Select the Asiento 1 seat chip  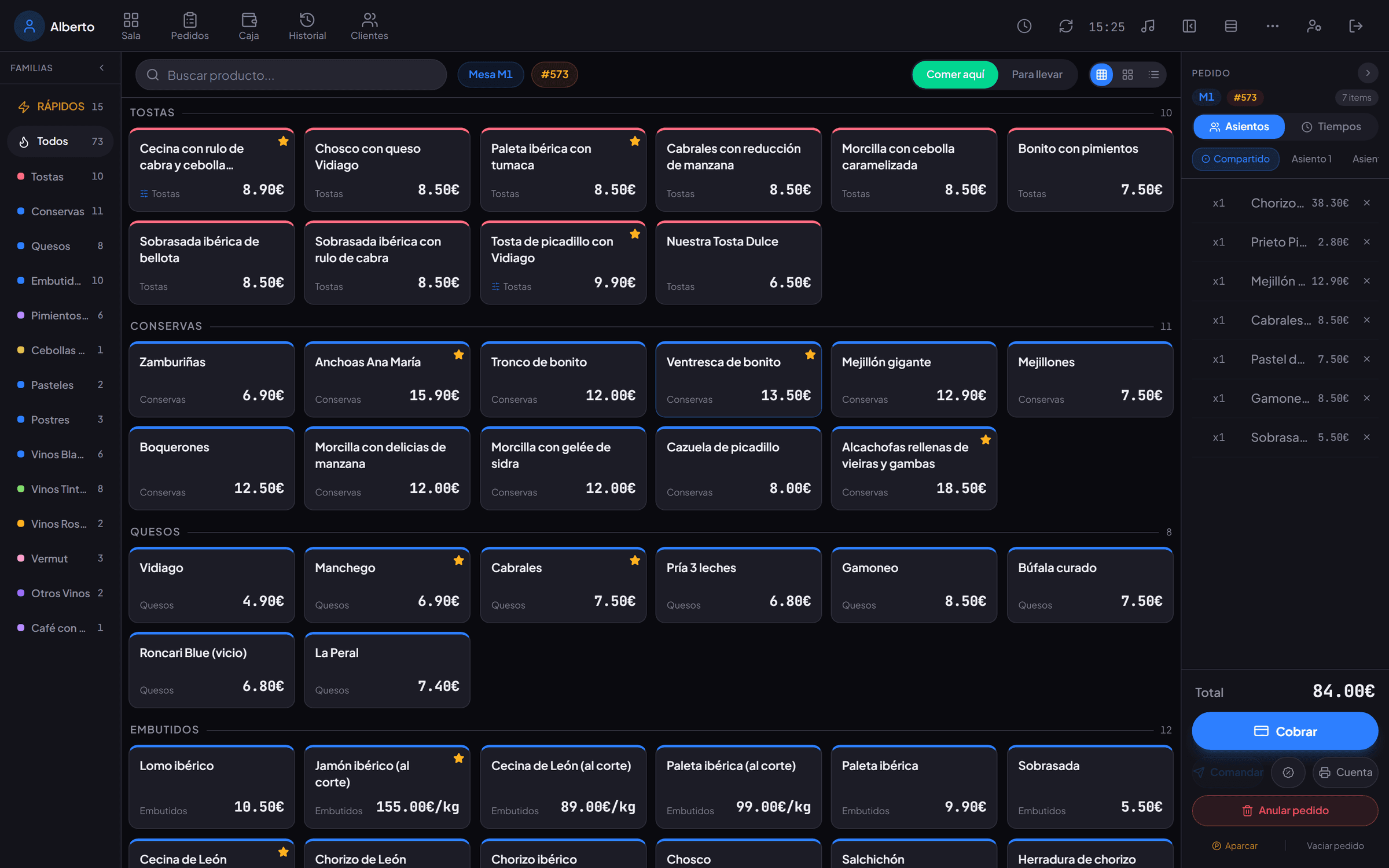(x=1311, y=159)
